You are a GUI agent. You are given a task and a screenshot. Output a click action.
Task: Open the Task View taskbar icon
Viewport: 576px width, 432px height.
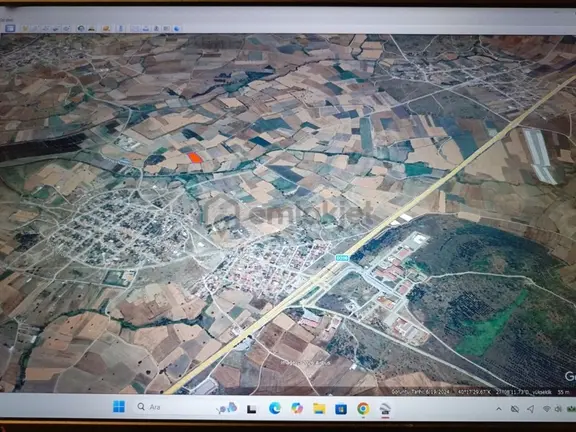(251, 408)
